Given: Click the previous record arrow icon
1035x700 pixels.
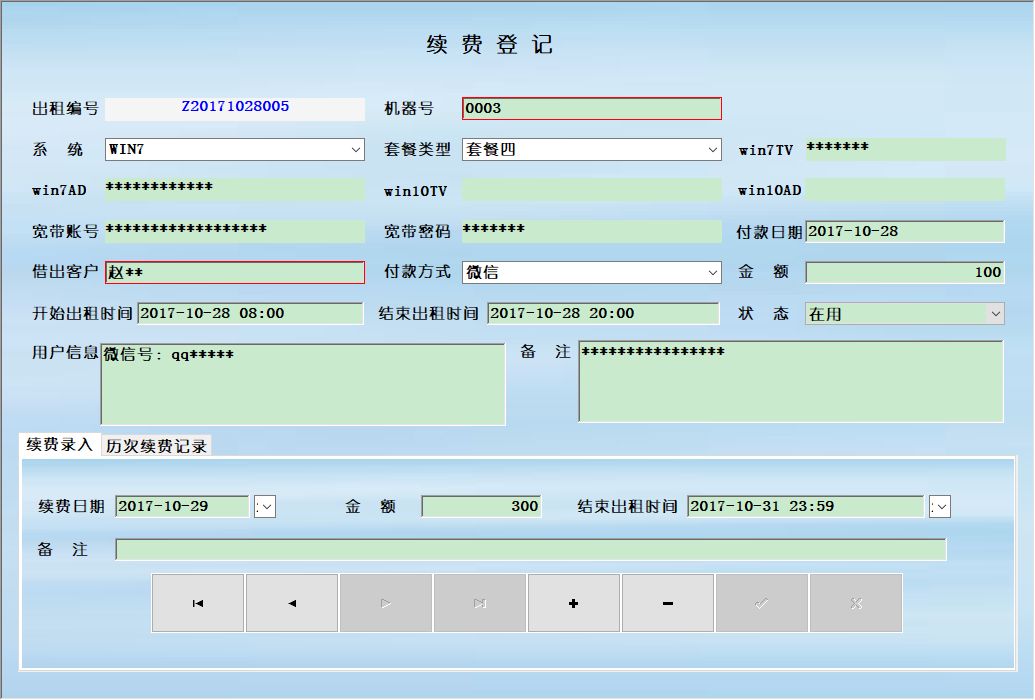Looking at the screenshot, I should [x=292, y=602].
